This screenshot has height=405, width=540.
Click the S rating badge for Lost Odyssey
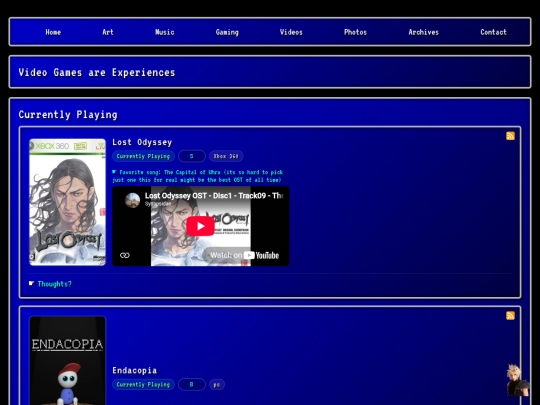coord(192,156)
